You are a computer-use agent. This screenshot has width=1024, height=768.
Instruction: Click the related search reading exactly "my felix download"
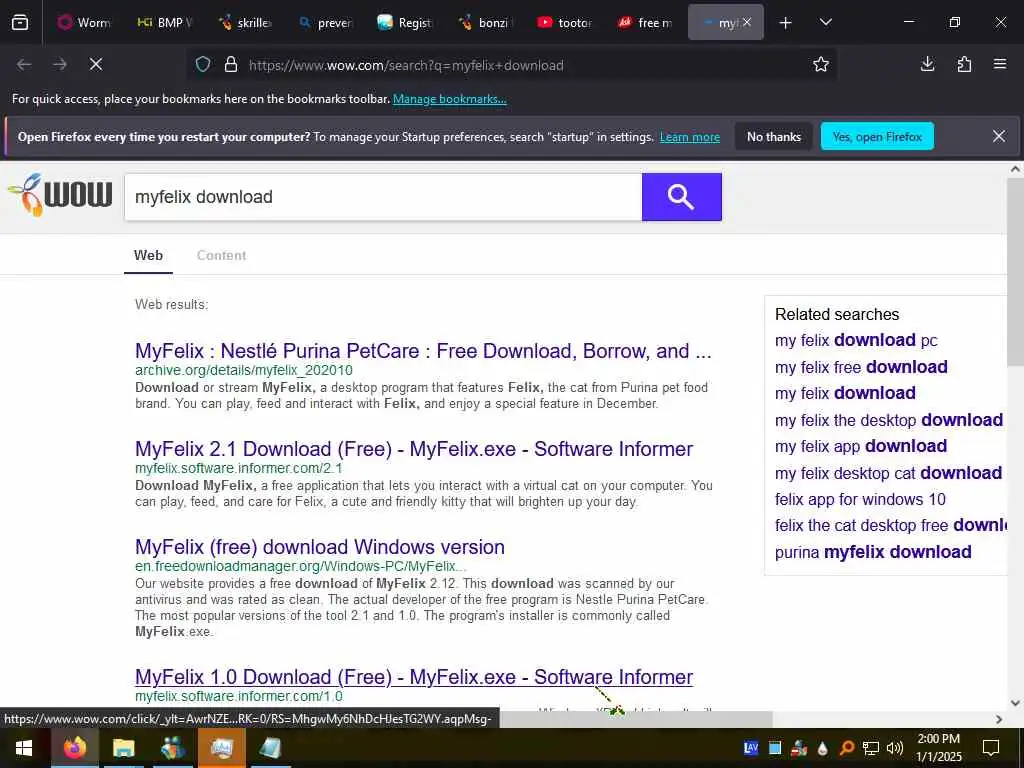[x=845, y=393]
